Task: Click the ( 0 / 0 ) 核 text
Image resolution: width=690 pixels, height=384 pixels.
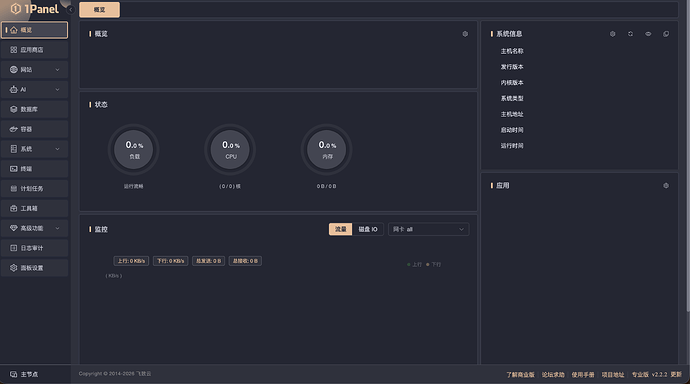Action: pyautogui.click(x=230, y=187)
